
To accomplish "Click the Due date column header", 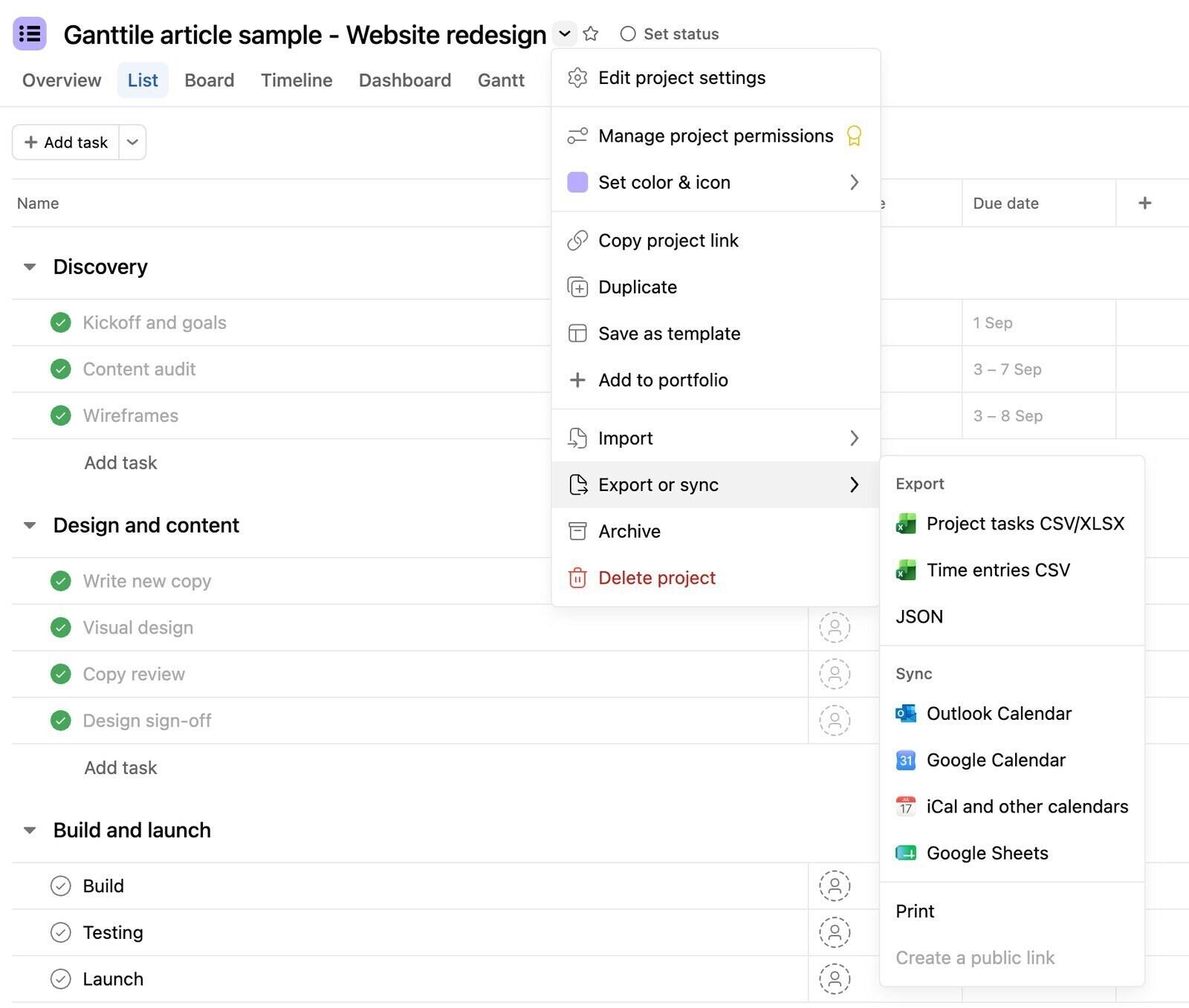I will pos(1038,203).
